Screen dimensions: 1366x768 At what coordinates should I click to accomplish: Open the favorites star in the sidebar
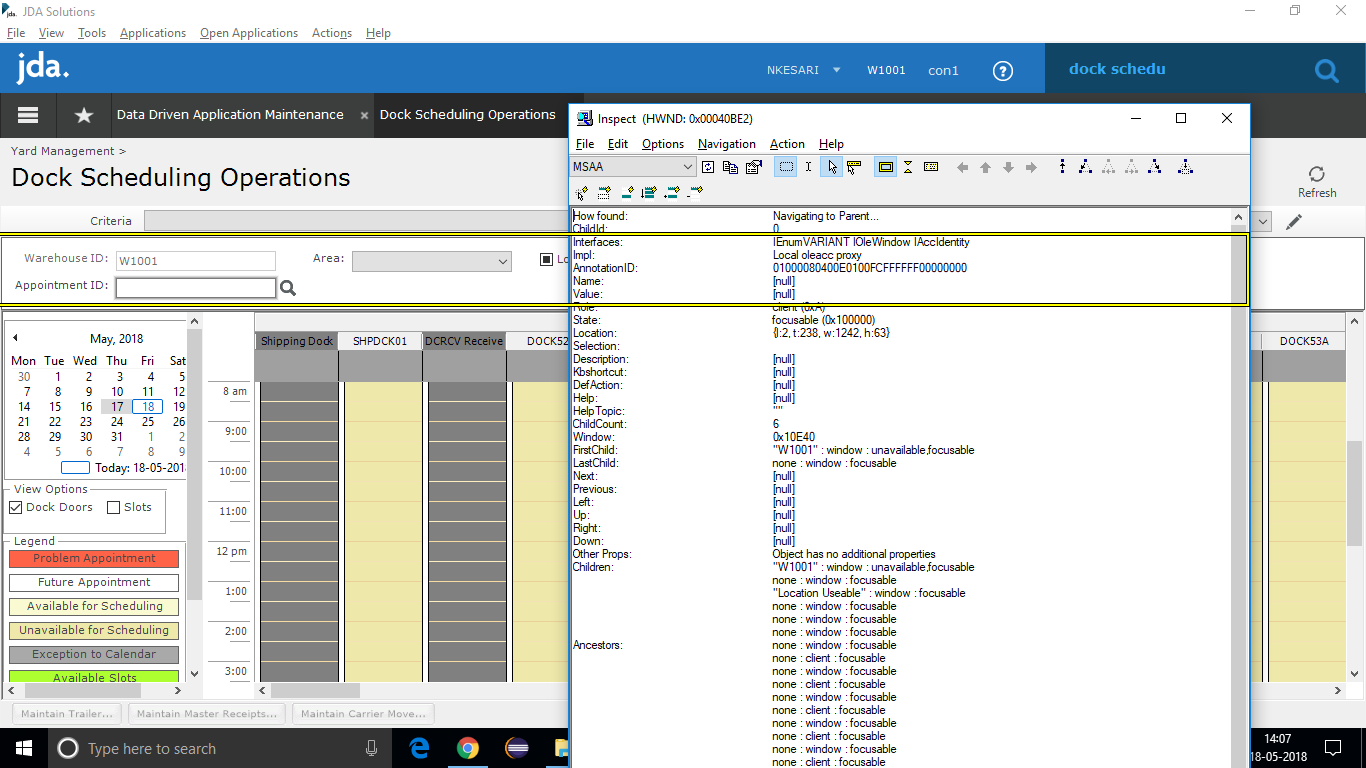(83, 115)
